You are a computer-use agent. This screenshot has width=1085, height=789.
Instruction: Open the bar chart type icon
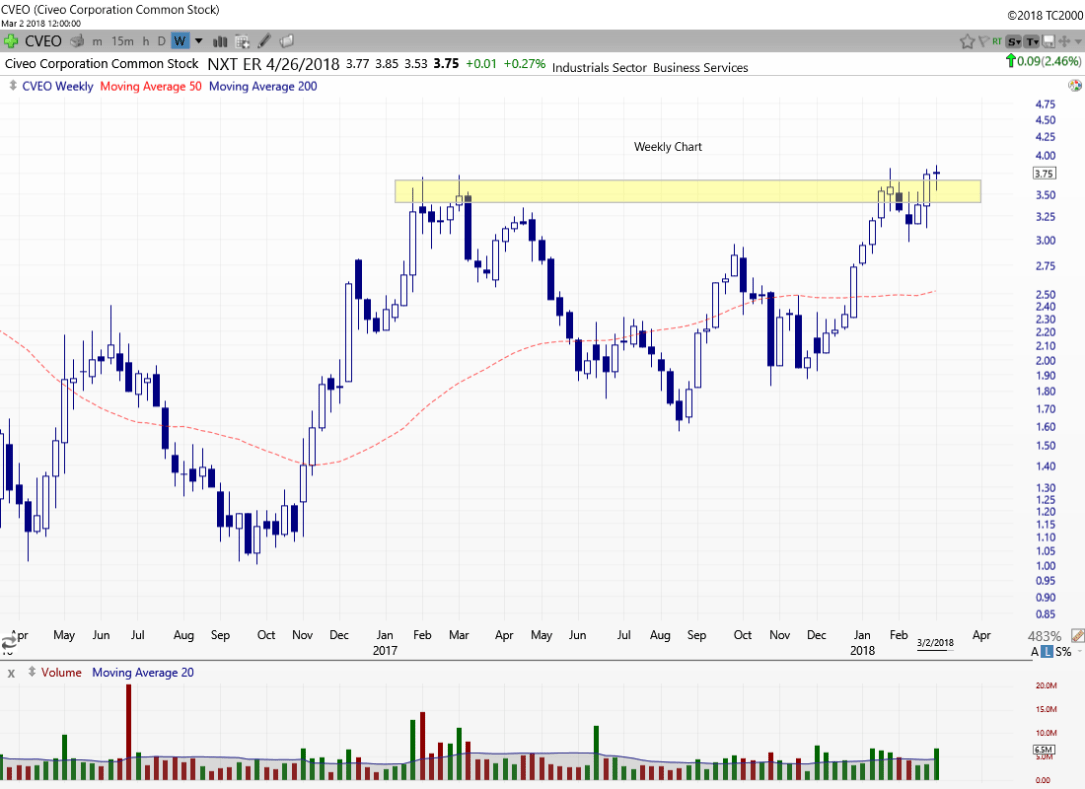[x=219, y=41]
